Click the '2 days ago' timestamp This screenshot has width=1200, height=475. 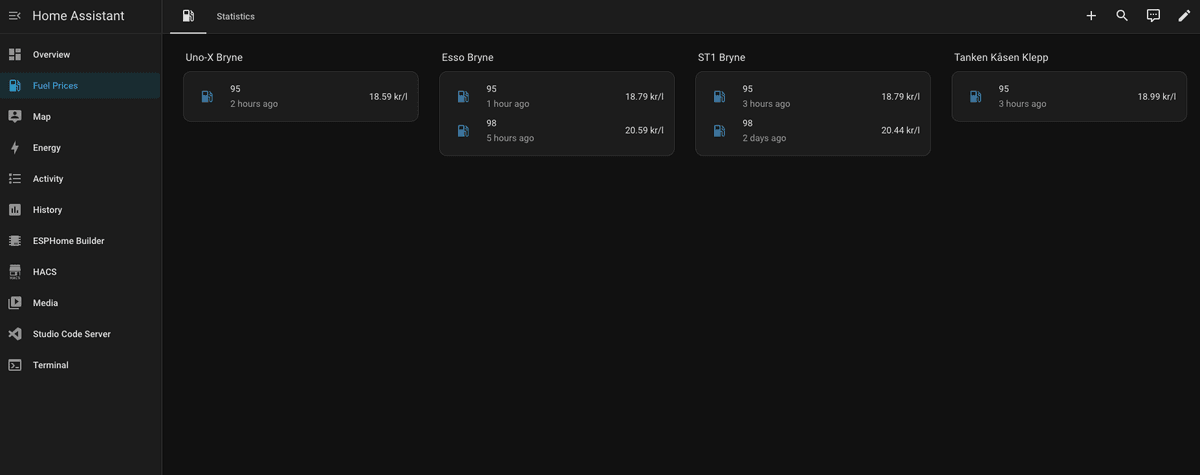tap(764, 138)
